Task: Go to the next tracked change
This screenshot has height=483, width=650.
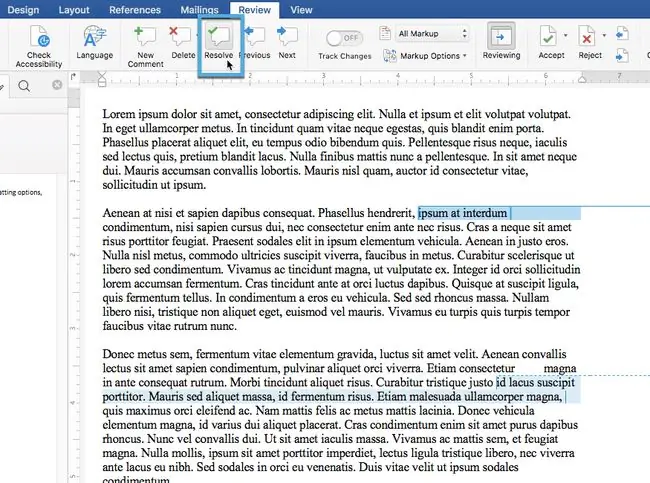Action: [x=622, y=56]
